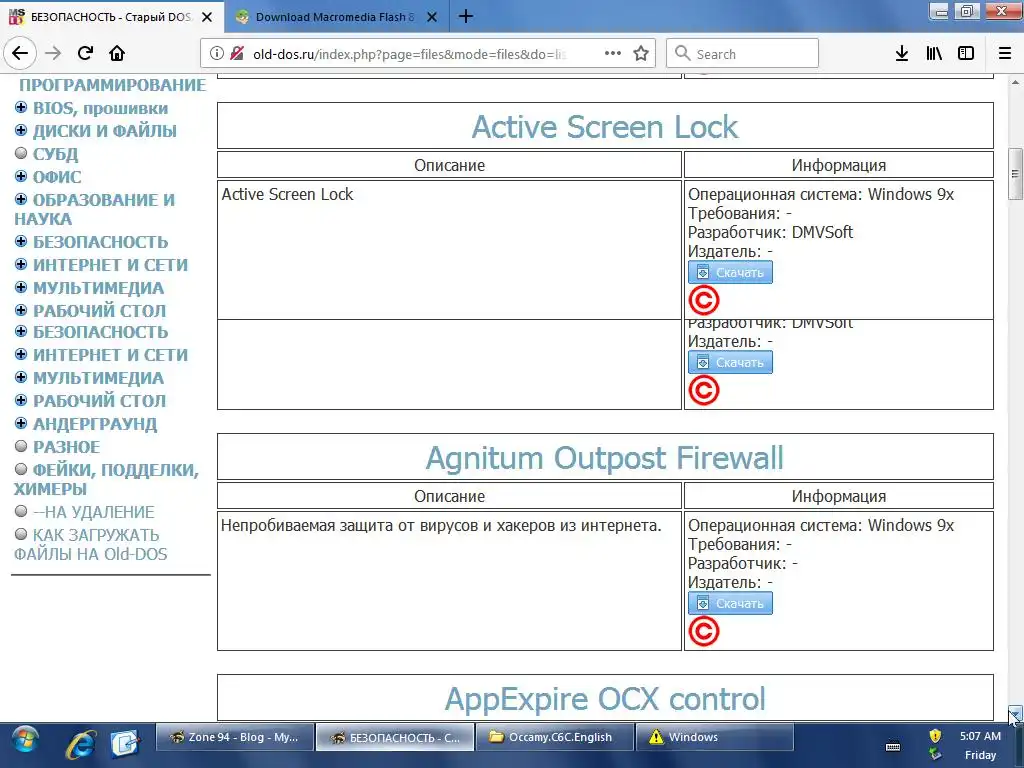Open the Windows warning taskbar item
The width and height of the screenshot is (1024, 768).
point(714,737)
